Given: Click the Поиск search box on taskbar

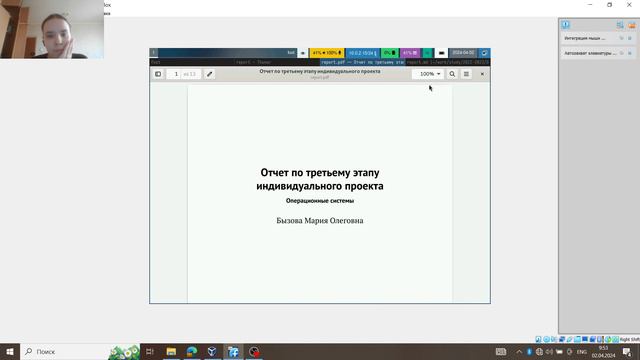Looking at the screenshot, I should click(80, 351).
